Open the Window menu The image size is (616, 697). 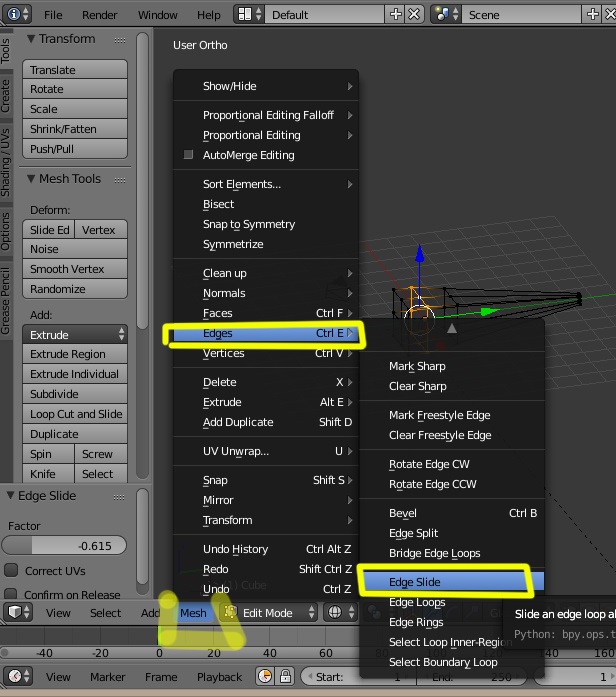pos(157,15)
